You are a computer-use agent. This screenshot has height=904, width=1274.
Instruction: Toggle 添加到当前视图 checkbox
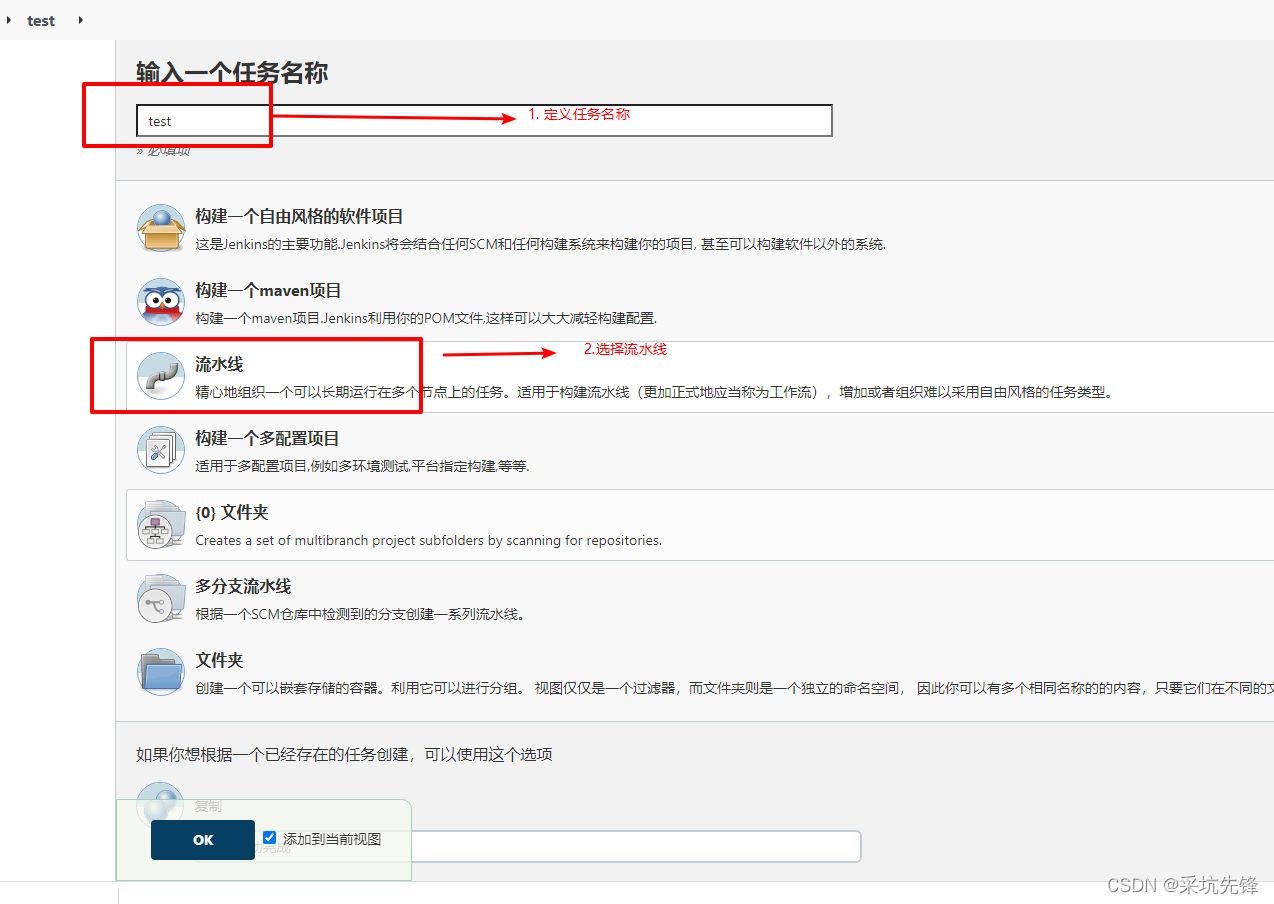pyautogui.click(x=269, y=838)
